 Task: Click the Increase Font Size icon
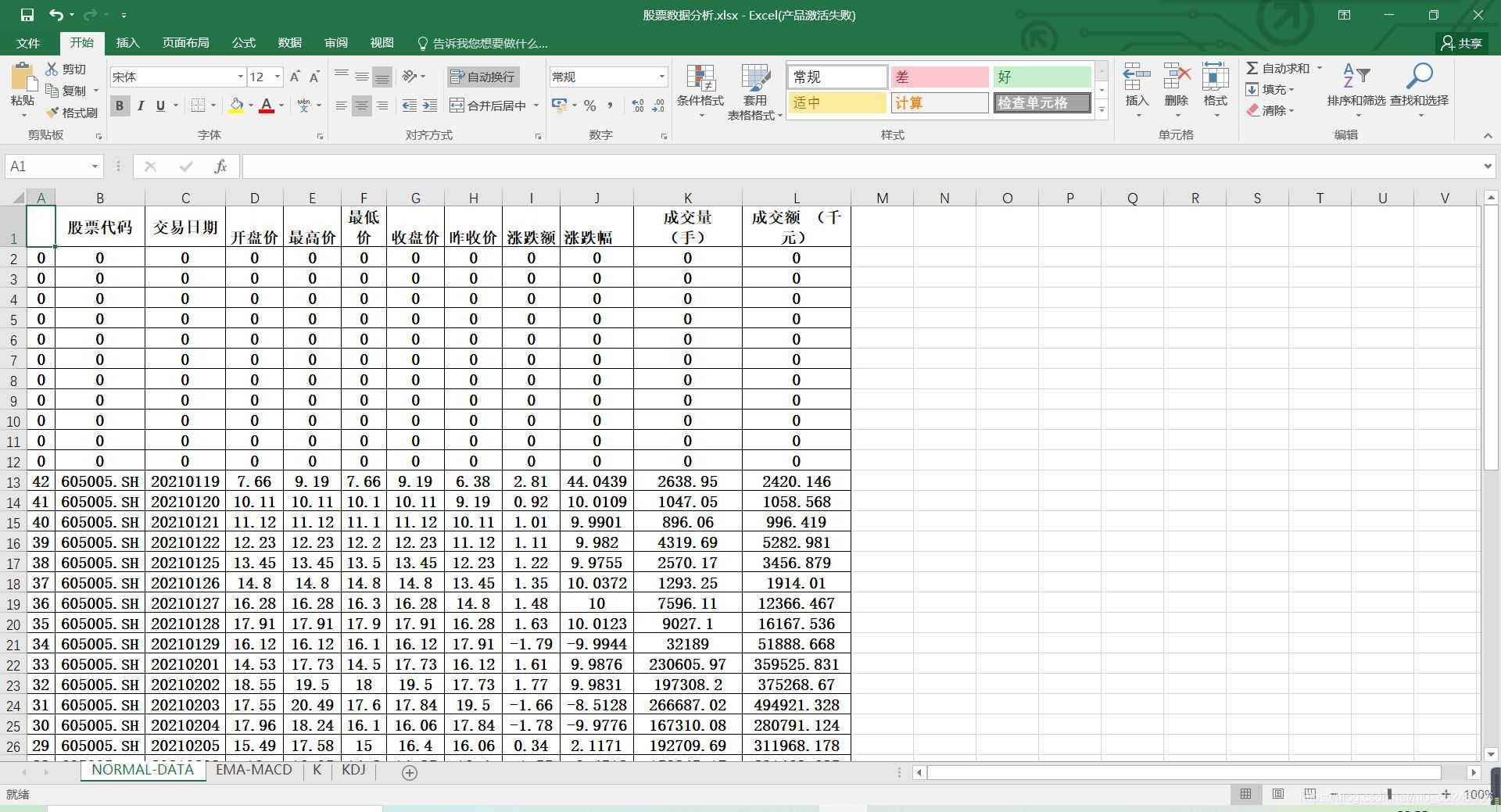point(295,77)
